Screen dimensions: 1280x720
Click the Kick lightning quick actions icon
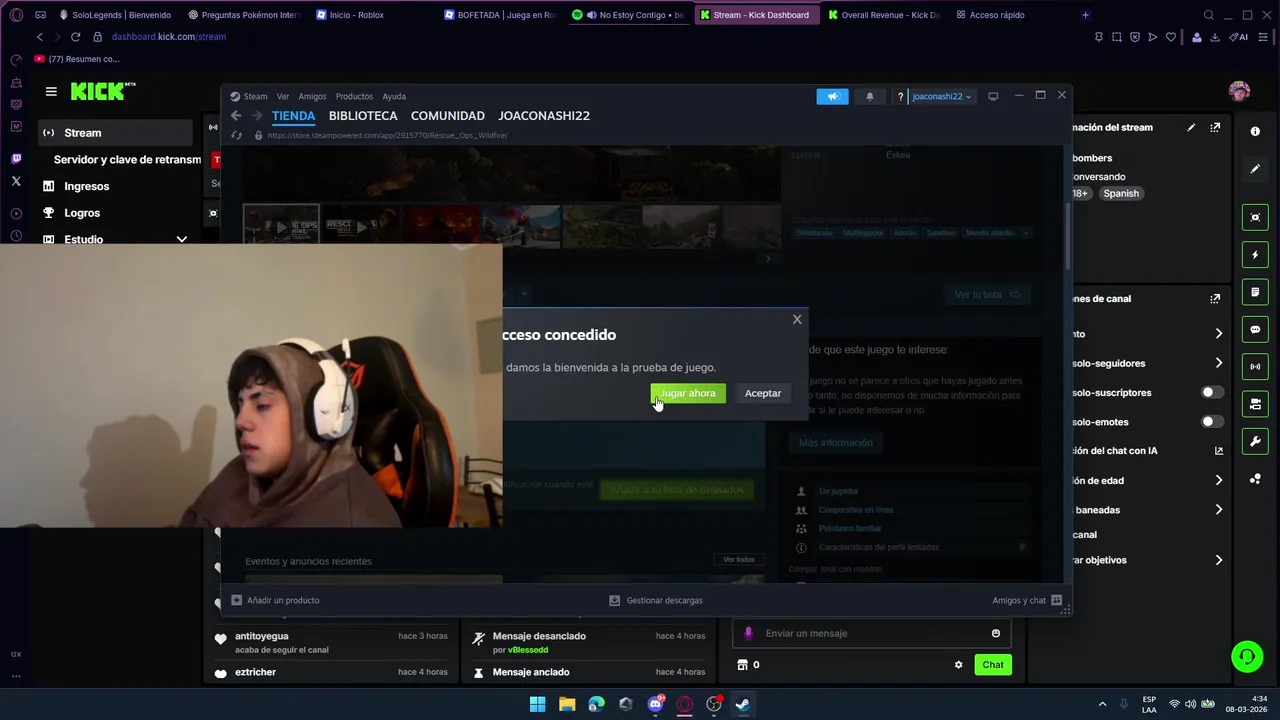pos(1255,255)
